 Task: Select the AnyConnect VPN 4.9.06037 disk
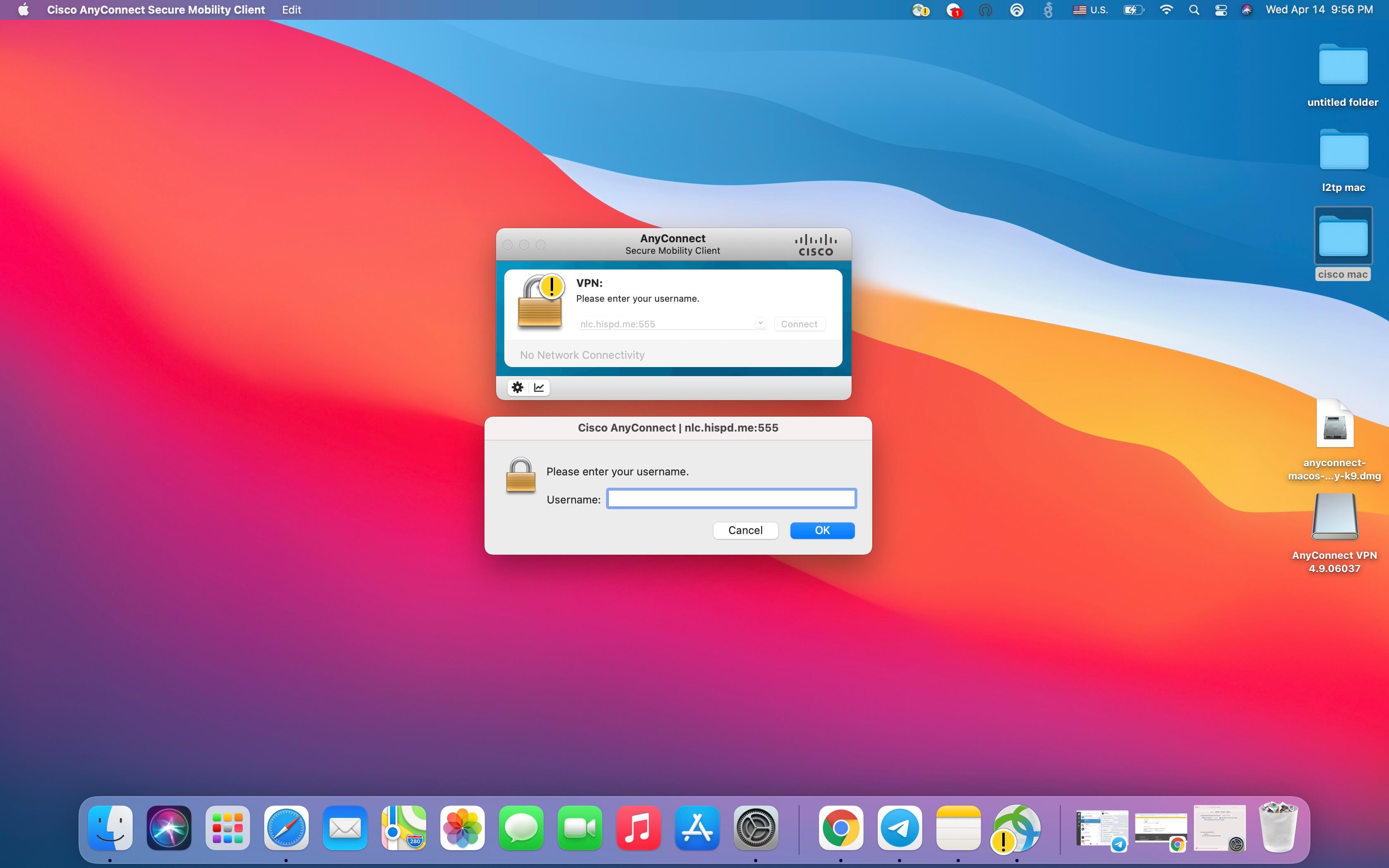1334,518
